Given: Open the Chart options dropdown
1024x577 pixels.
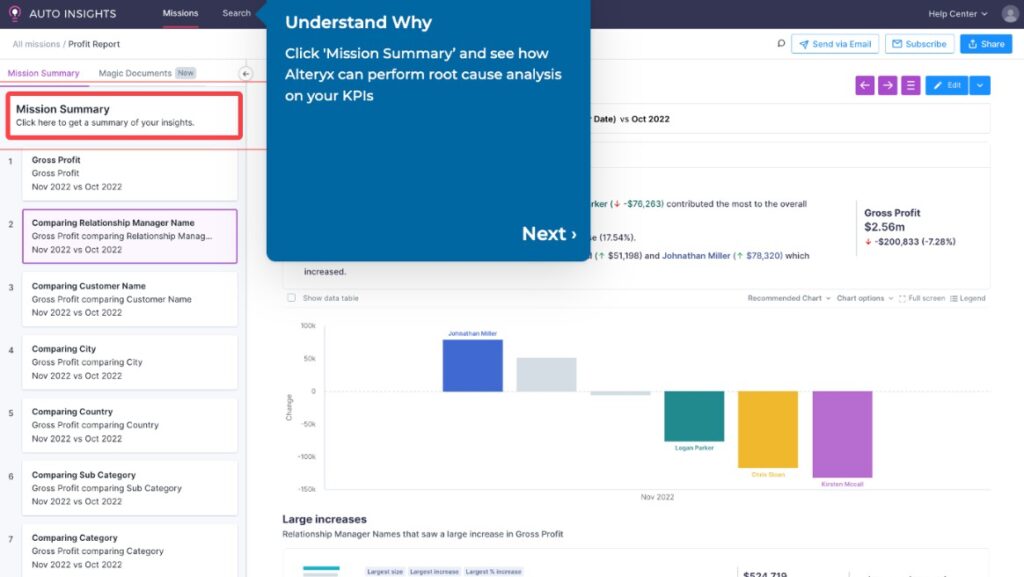Looking at the screenshot, I should pos(860,297).
